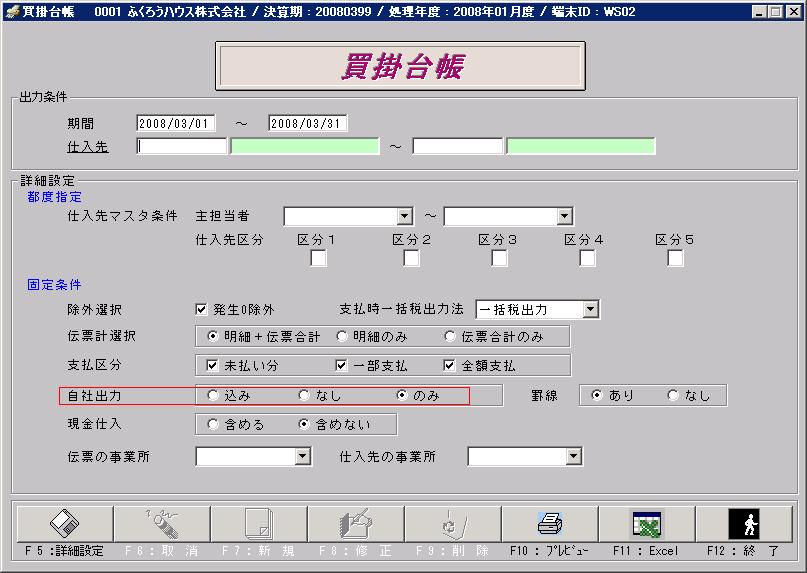807x573 pixels.
Task: Uncheck the 全額支払 checkbox
Action: coord(449,366)
